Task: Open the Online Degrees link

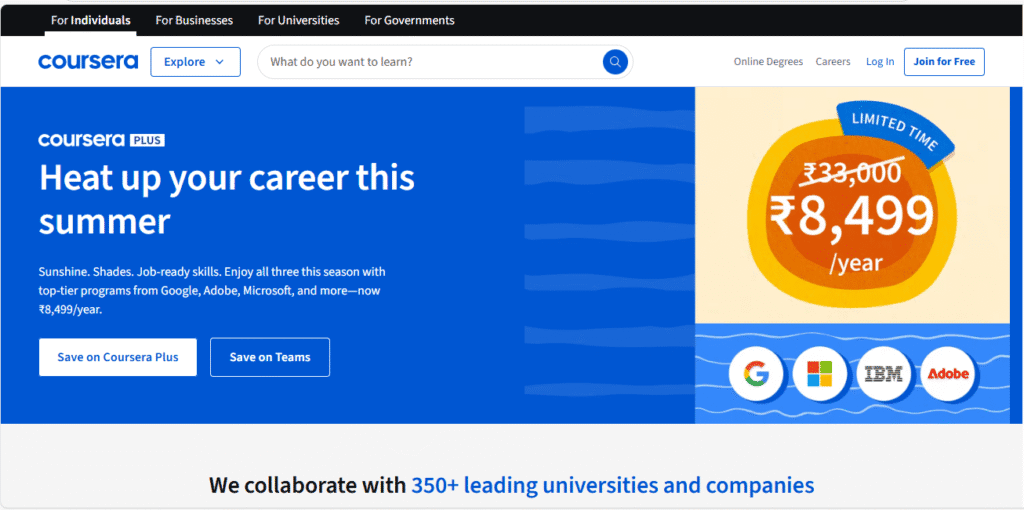Action: pos(768,61)
